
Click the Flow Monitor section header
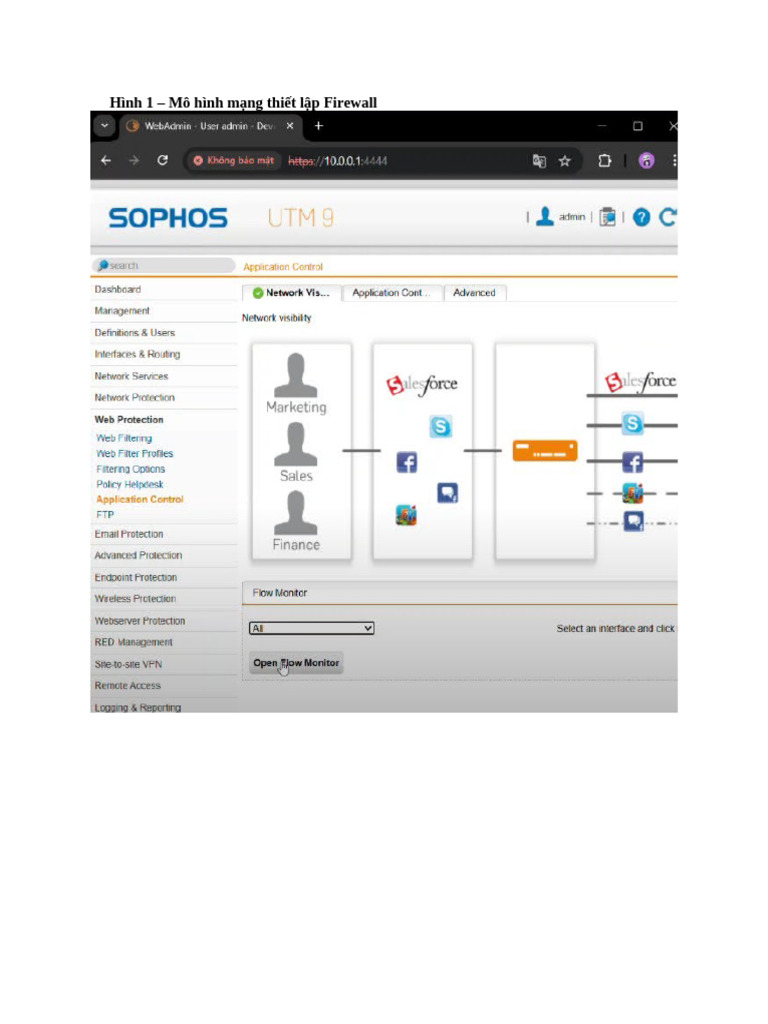coord(460,593)
